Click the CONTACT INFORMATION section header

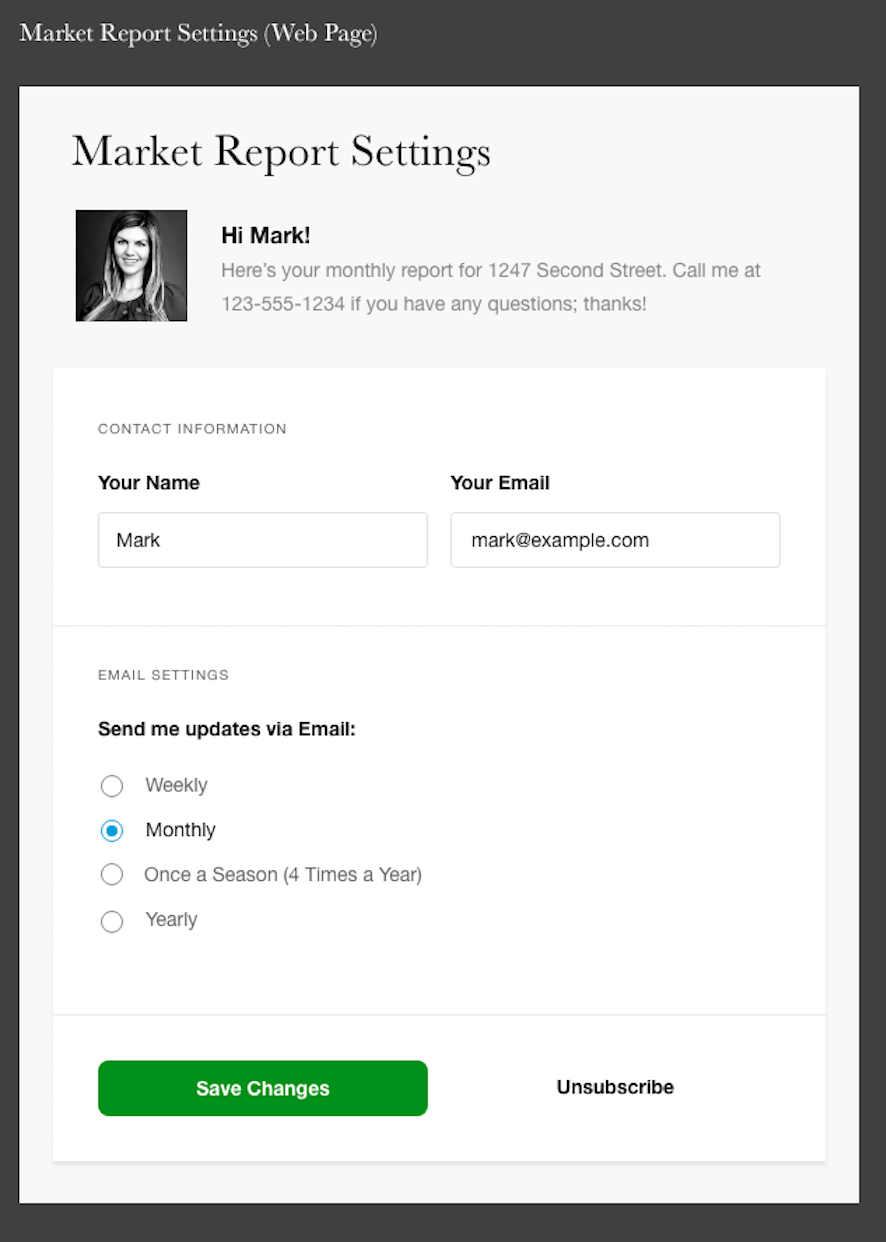(x=192, y=429)
